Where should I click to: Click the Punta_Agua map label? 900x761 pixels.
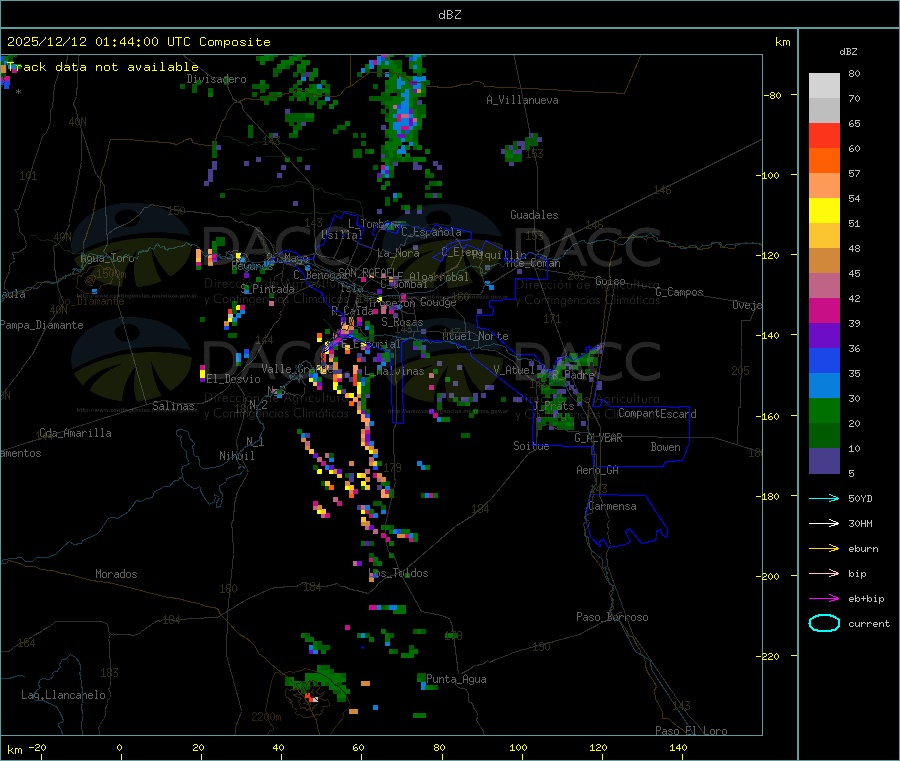pyautogui.click(x=456, y=680)
